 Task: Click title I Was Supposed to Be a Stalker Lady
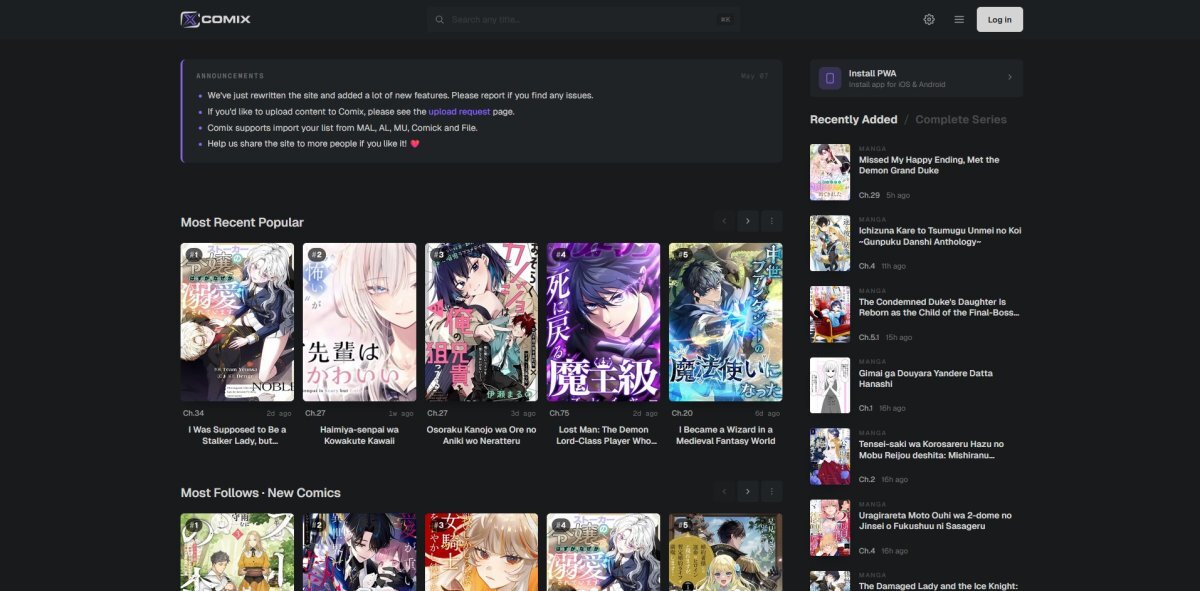click(237, 435)
